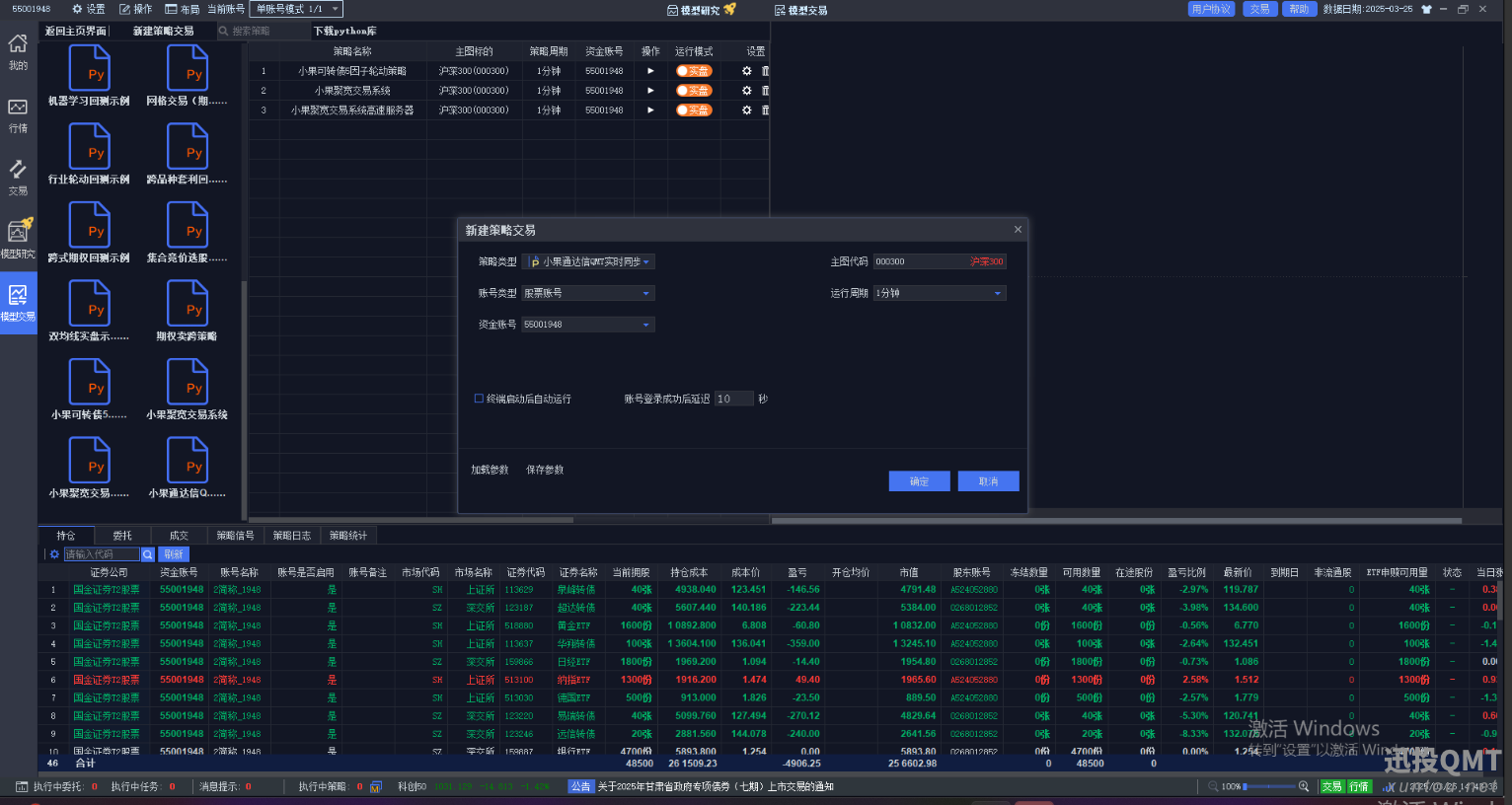Open the 单账号模式 account dropdown
This screenshot has width=1512, height=805.
[x=296, y=9]
